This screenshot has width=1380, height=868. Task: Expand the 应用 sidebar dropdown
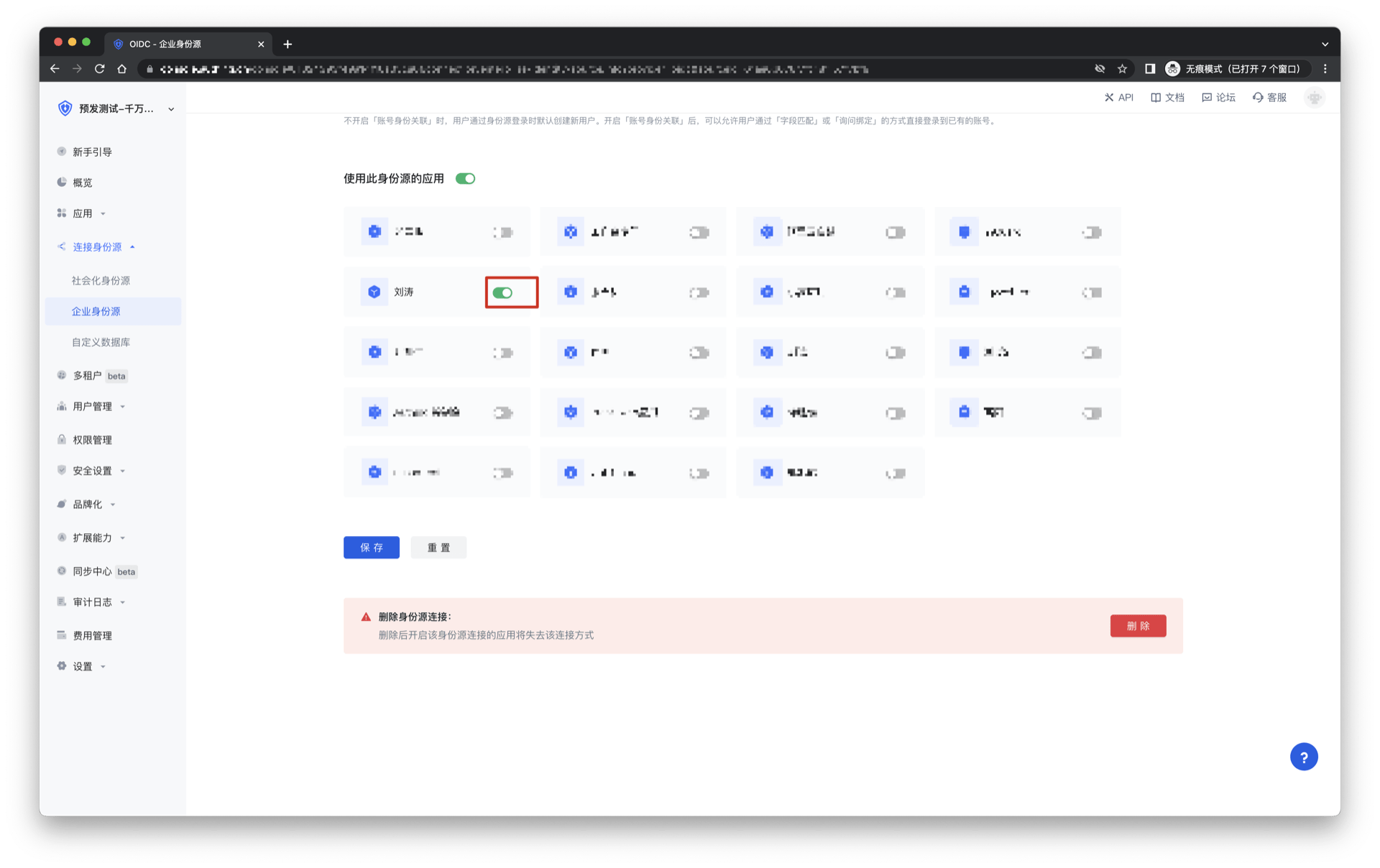tap(103, 213)
